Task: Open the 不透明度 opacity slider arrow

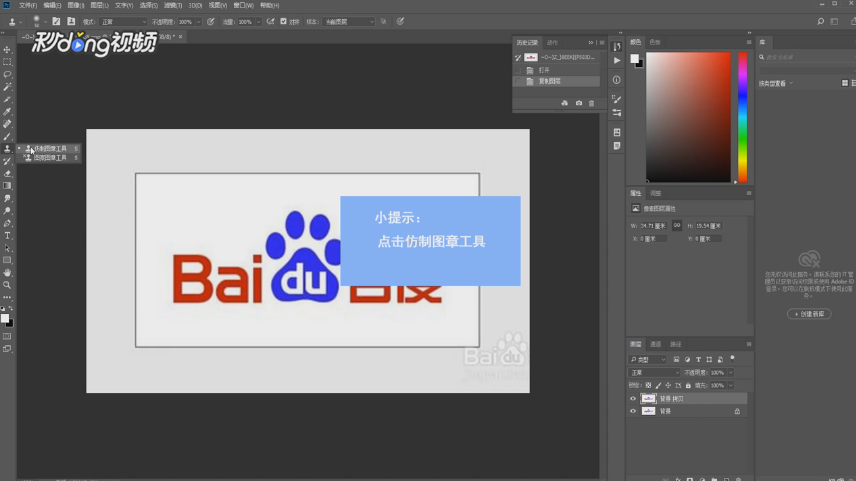Action: pos(198,22)
